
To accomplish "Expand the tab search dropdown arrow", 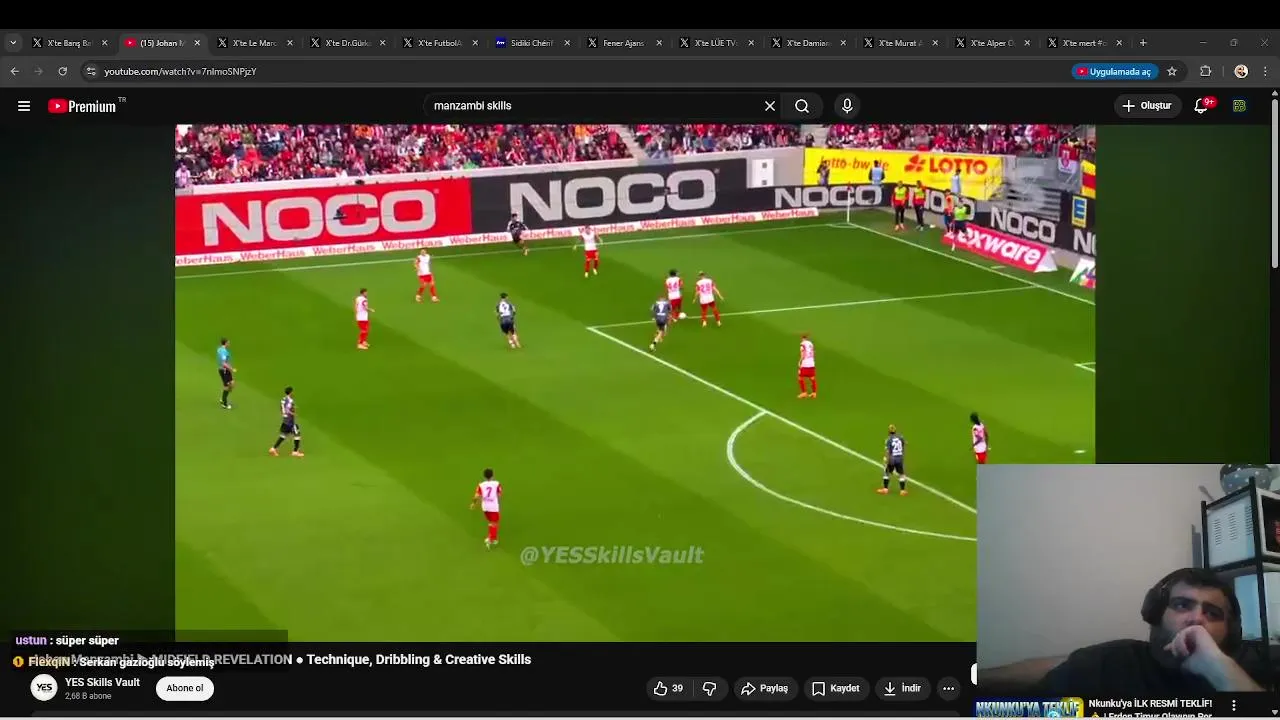I will tap(12, 43).
